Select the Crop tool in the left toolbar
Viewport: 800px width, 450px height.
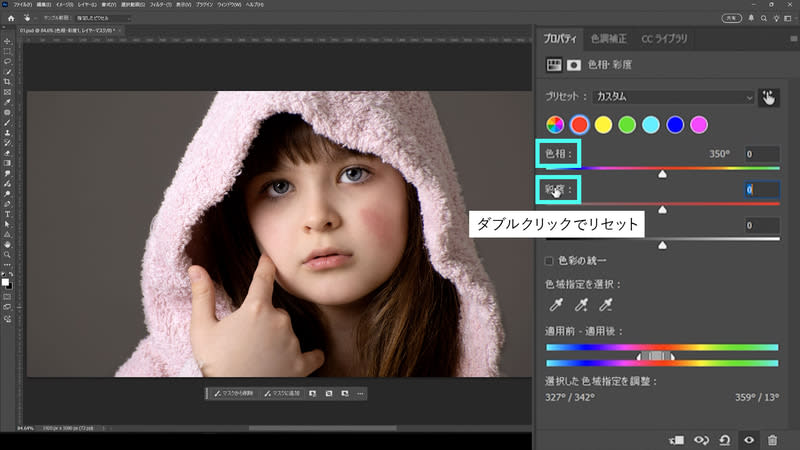point(8,81)
